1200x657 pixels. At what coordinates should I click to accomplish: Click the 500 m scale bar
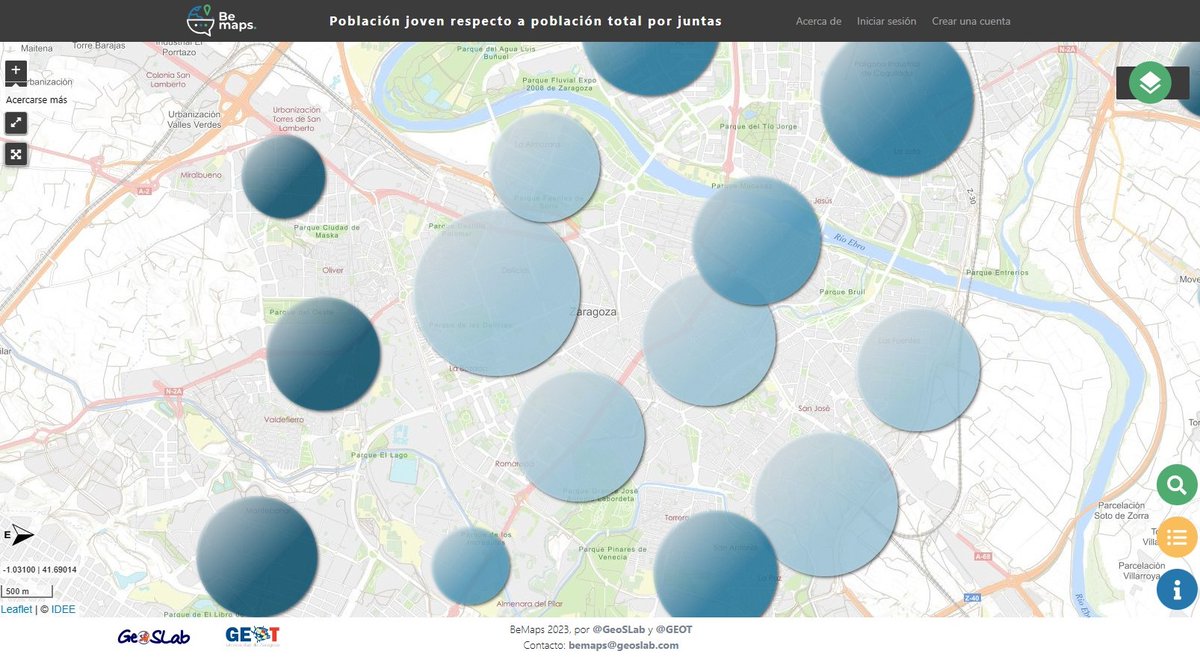coord(27,591)
